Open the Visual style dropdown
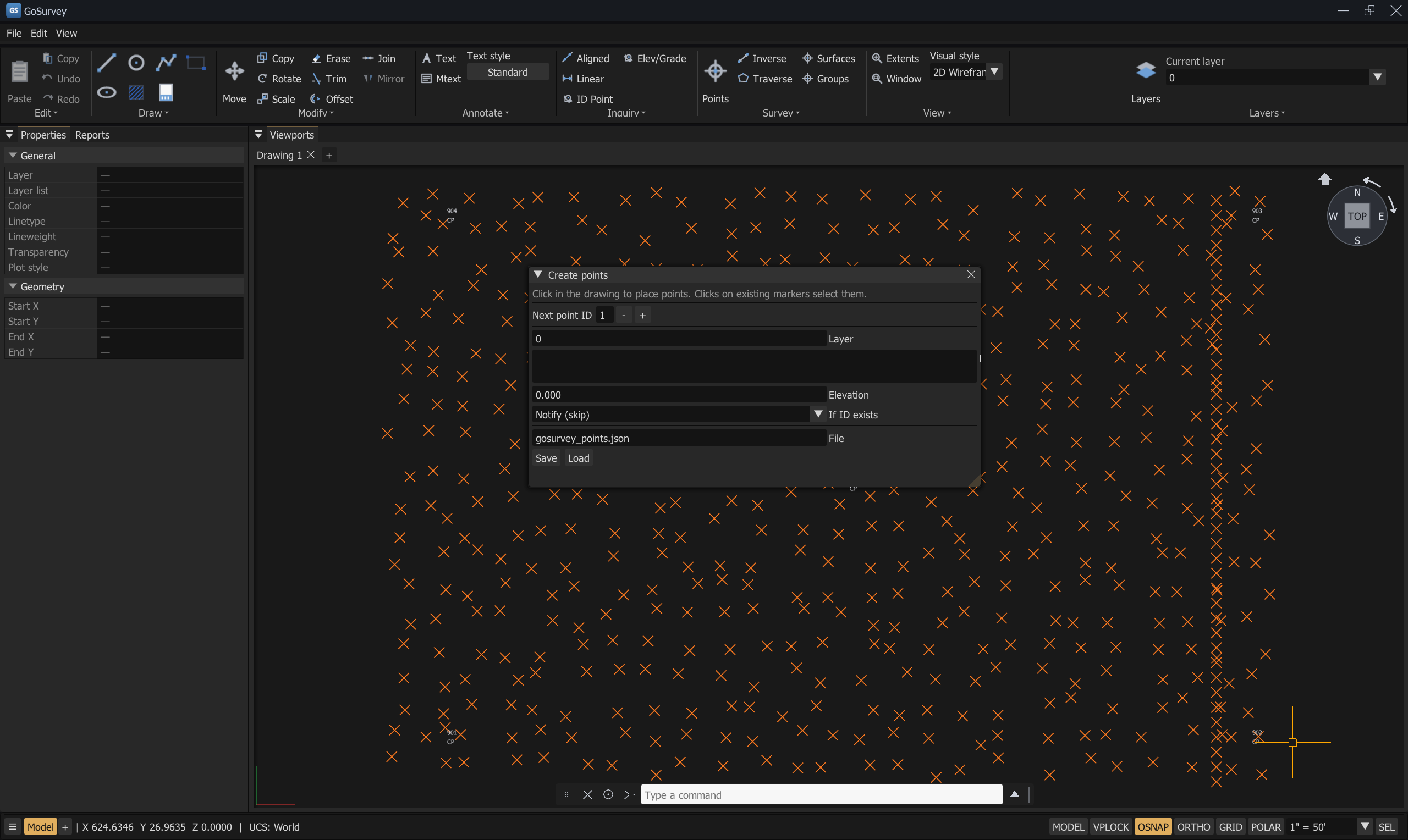Viewport: 1408px width, 840px height. (994, 72)
